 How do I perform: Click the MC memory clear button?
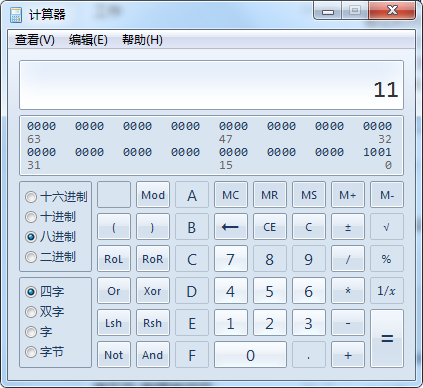coord(231,195)
